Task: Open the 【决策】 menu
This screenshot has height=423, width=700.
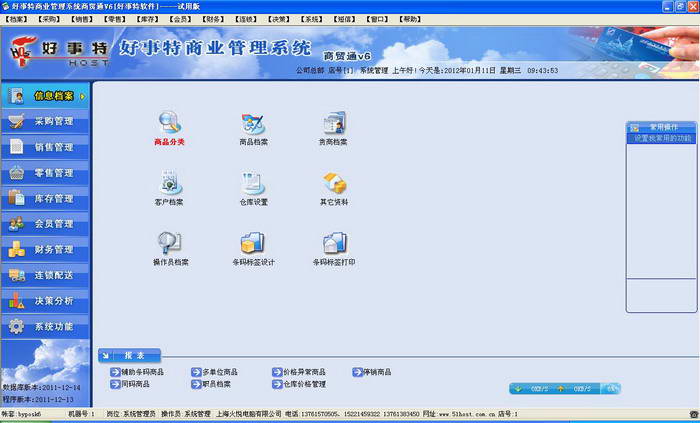Action: coord(279,19)
